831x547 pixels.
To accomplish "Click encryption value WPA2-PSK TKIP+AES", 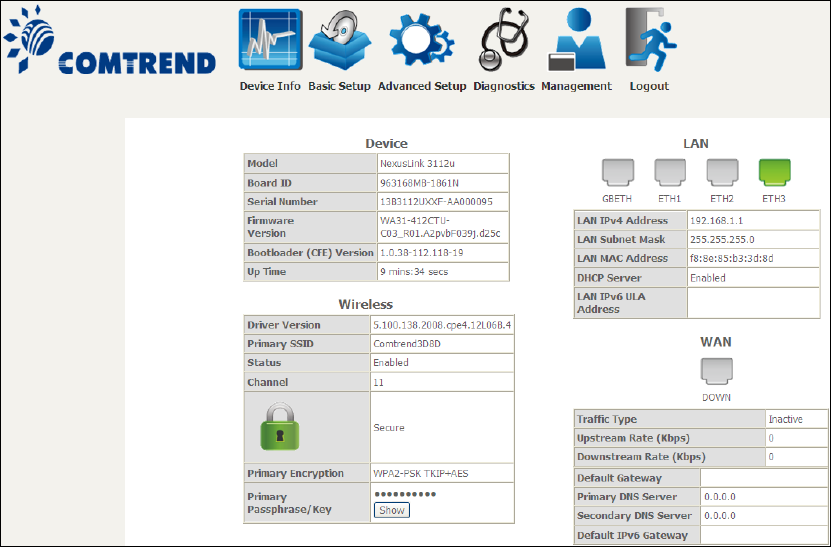I will [x=421, y=474].
